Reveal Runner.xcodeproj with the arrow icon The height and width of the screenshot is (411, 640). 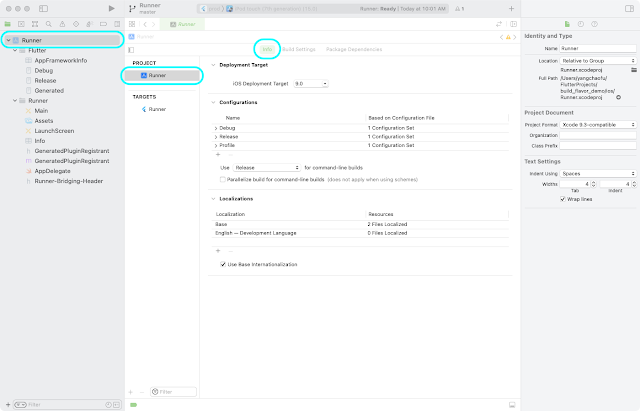pos(618,97)
